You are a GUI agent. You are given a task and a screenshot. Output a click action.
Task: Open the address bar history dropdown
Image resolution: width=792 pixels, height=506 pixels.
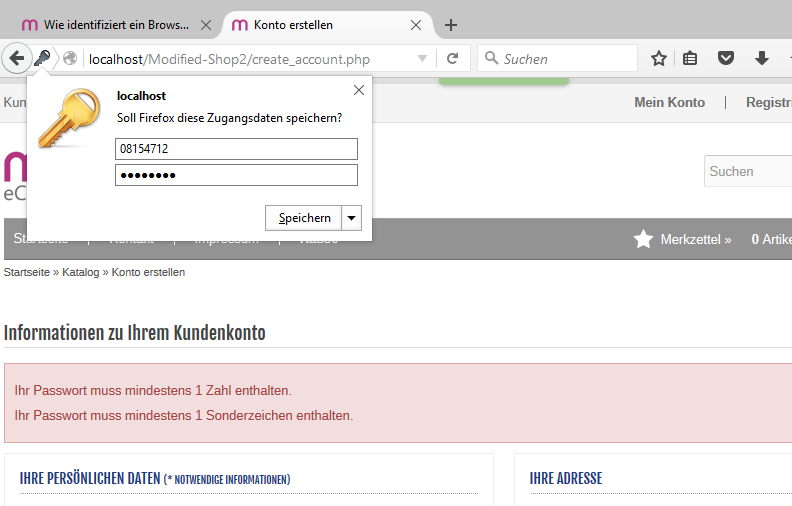pyautogui.click(x=422, y=59)
